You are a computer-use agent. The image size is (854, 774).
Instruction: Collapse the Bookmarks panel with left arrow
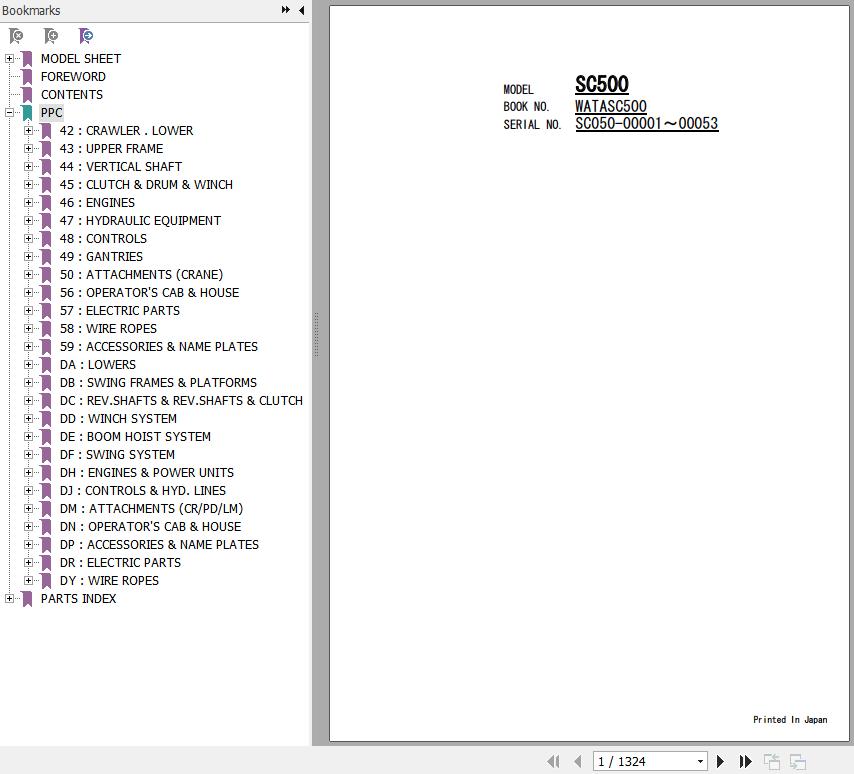point(301,10)
